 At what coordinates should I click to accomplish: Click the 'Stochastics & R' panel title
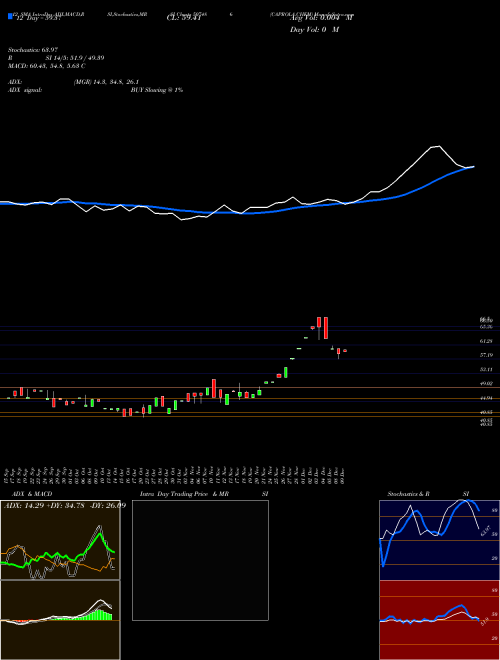point(409,494)
